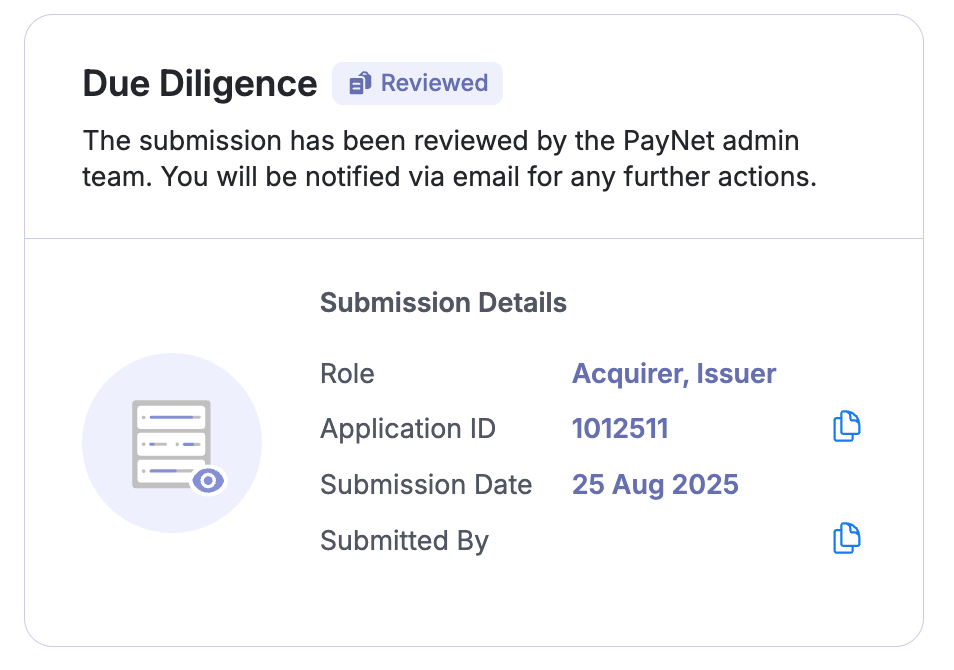Click the eye icon on server illustration
This screenshot has height=670, width=954.
point(208,481)
